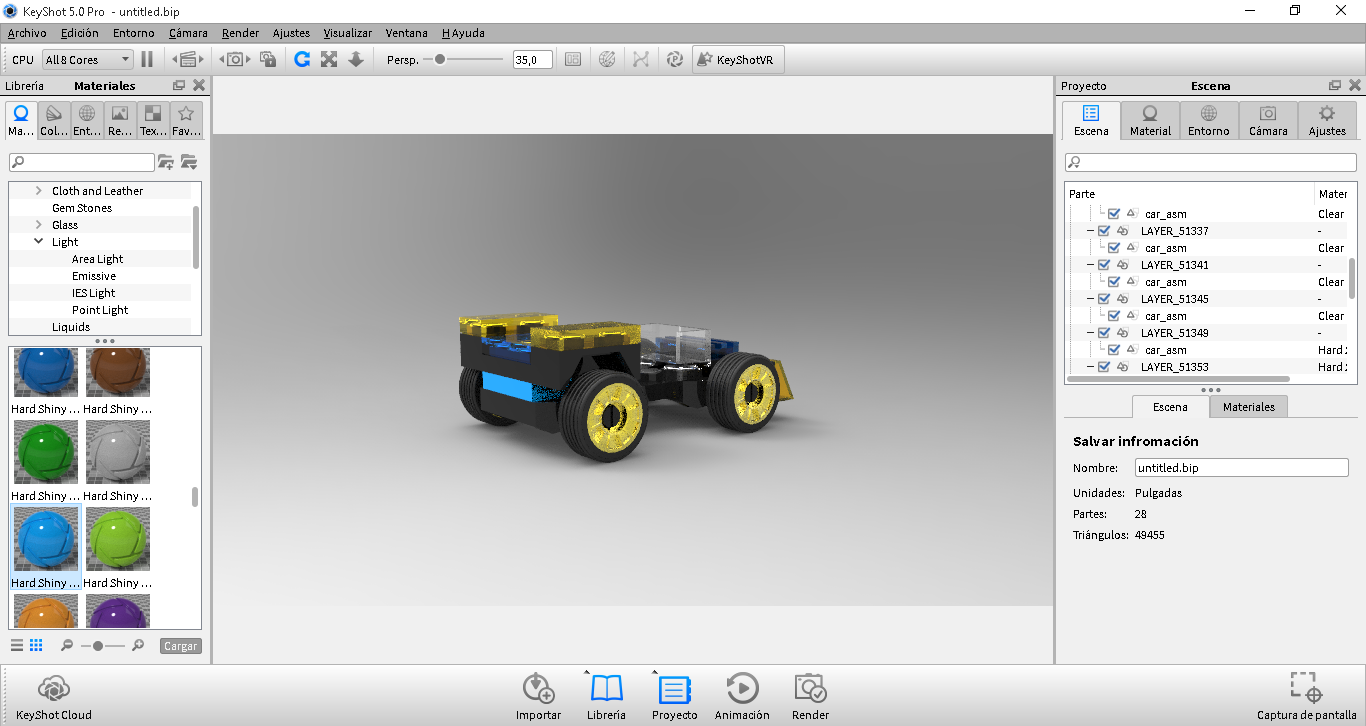Screen dimensions: 1366x726
Task: Toggle visibility checkbox of LAYER_51349
Action: tap(1104, 333)
